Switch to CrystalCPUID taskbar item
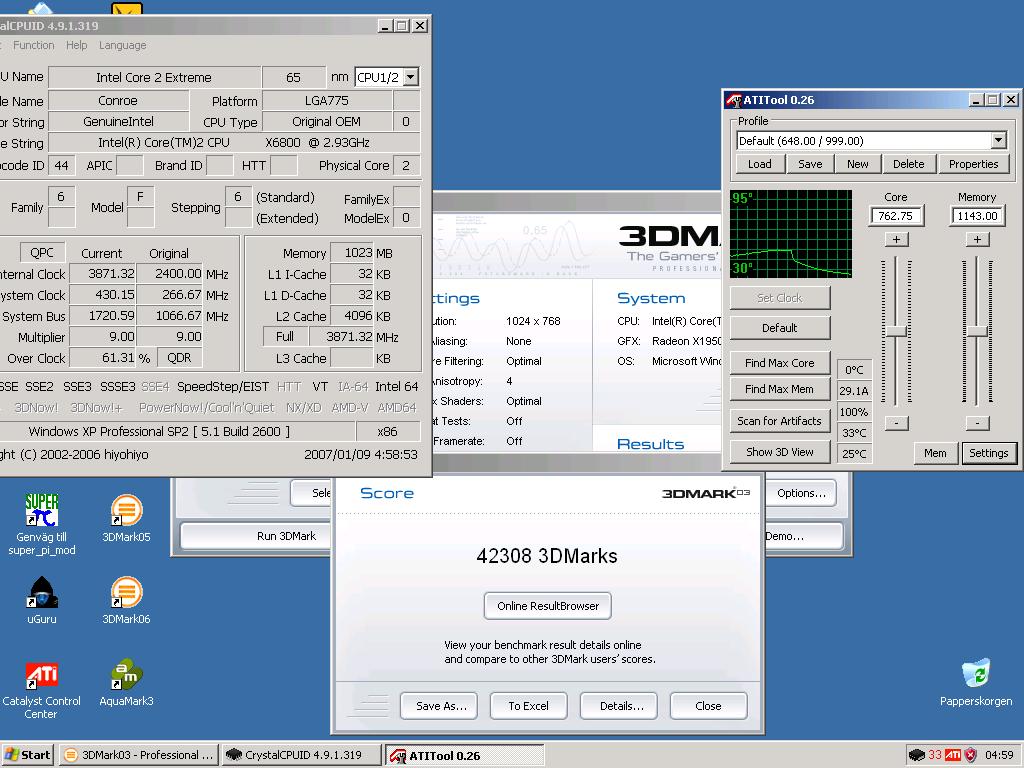The height and width of the screenshot is (768, 1024). pyautogui.click(x=301, y=755)
